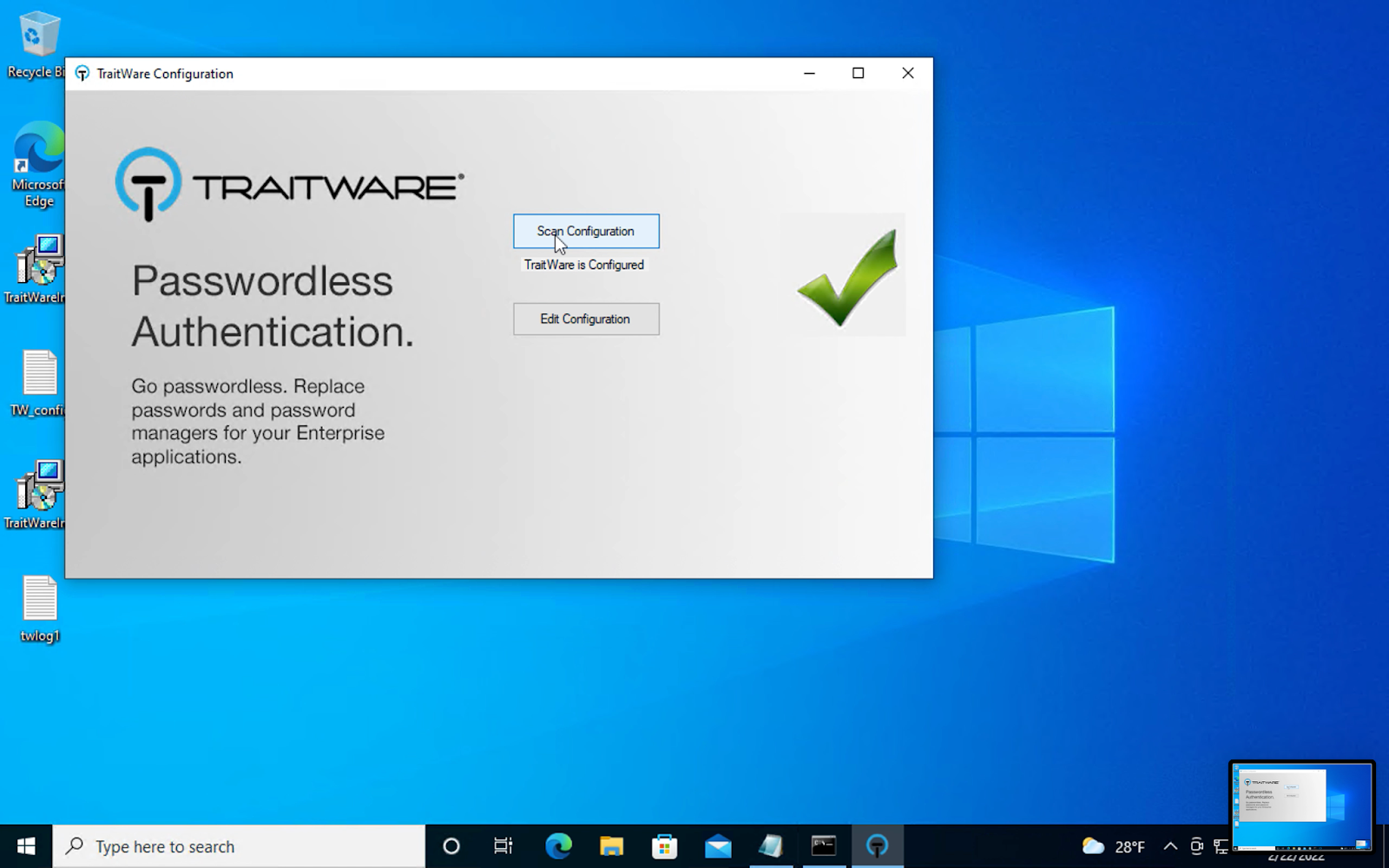The image size is (1389, 868).
Task: Click the 'Type here to search' box
Action: (239, 846)
